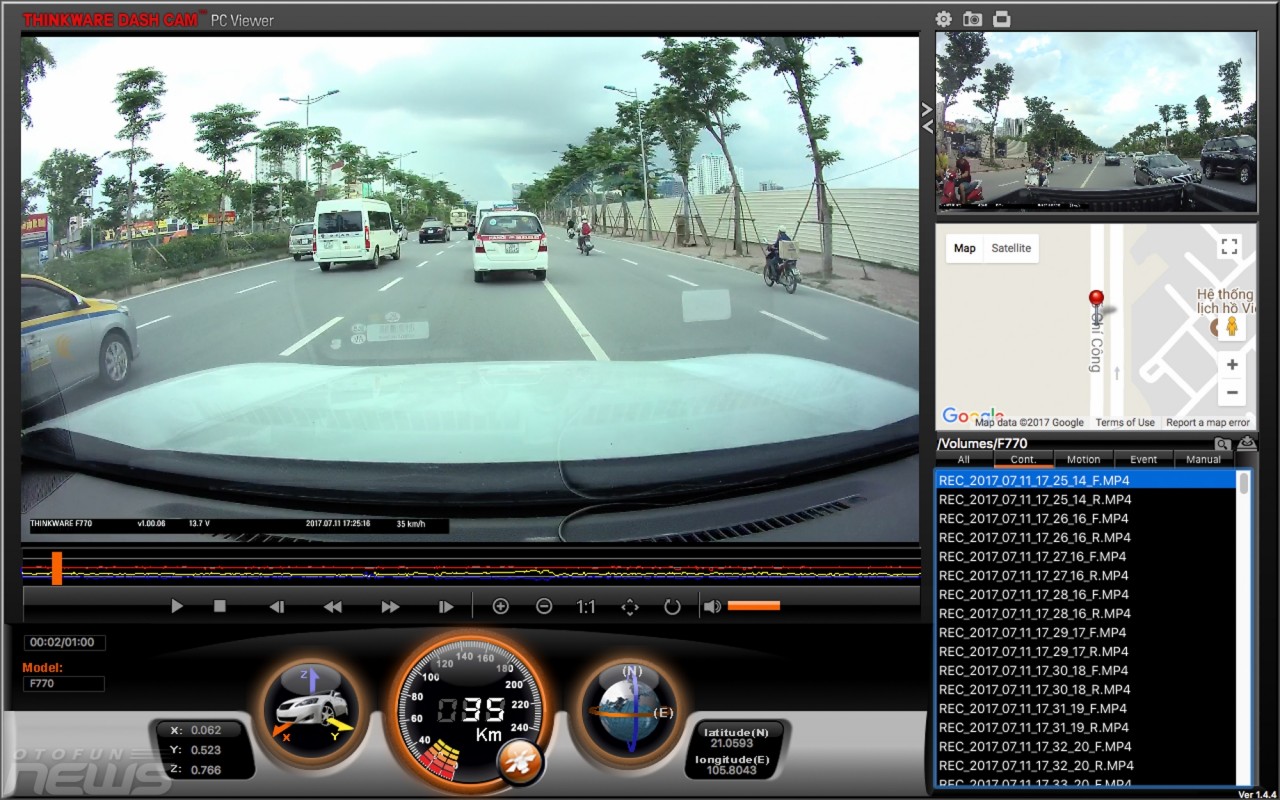Step forward one frame
The width and height of the screenshot is (1280, 800).
(x=446, y=606)
